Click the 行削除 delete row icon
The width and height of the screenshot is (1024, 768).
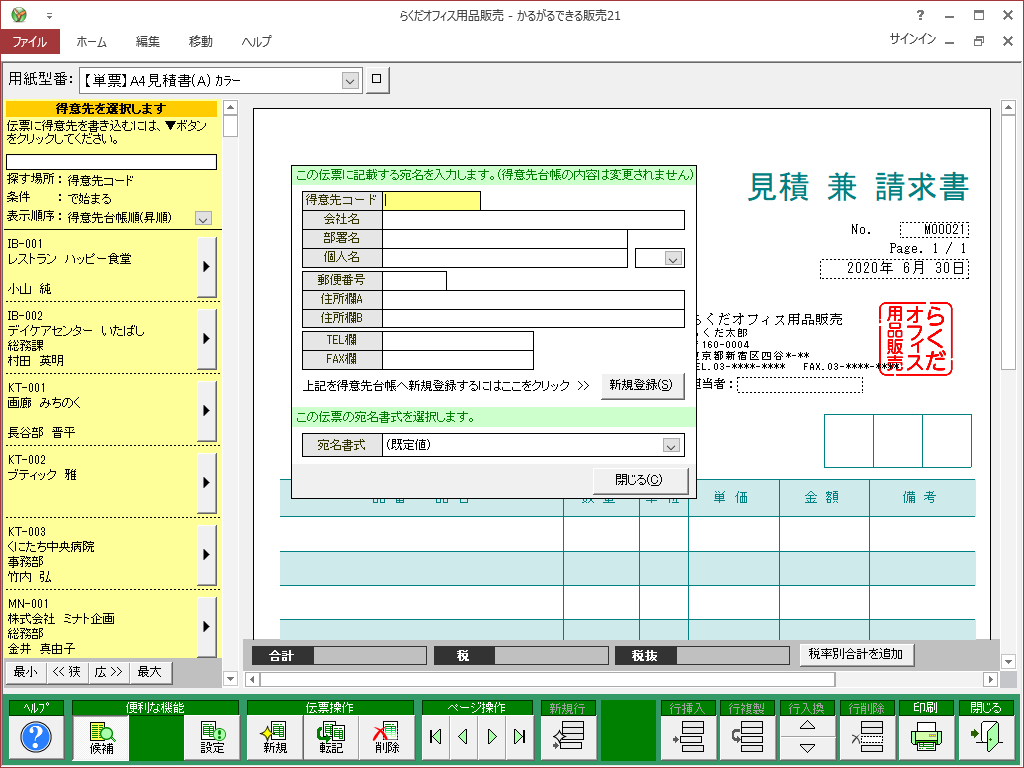[x=867, y=737]
